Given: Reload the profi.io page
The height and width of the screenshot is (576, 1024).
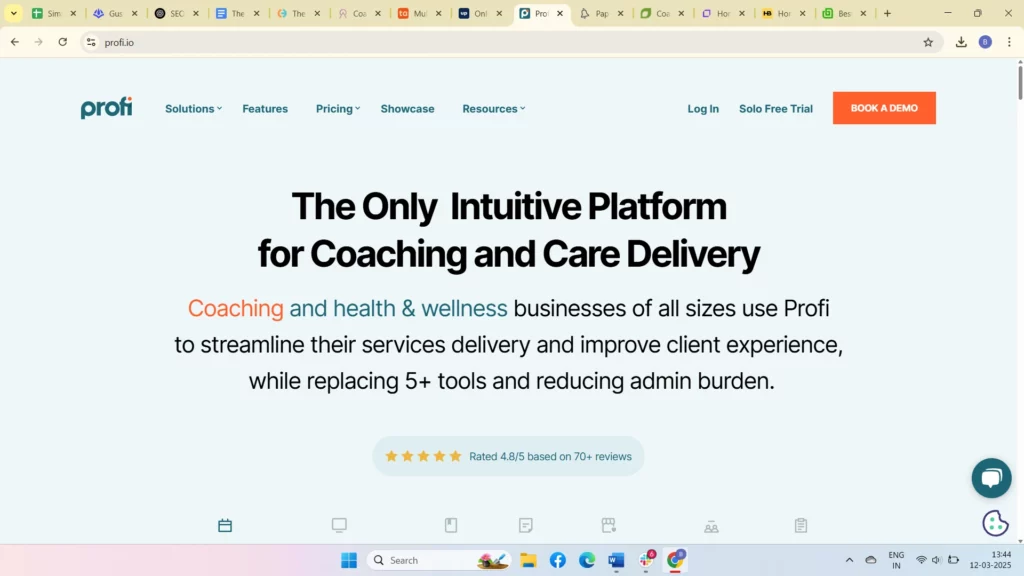Looking at the screenshot, I should pos(63,42).
